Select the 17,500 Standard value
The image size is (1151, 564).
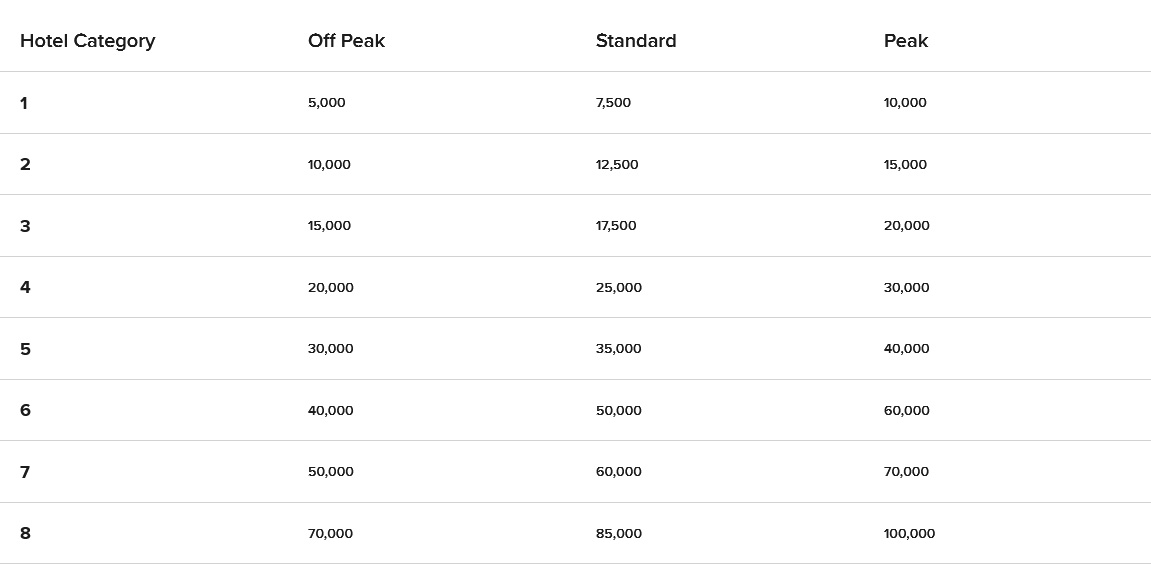616,225
